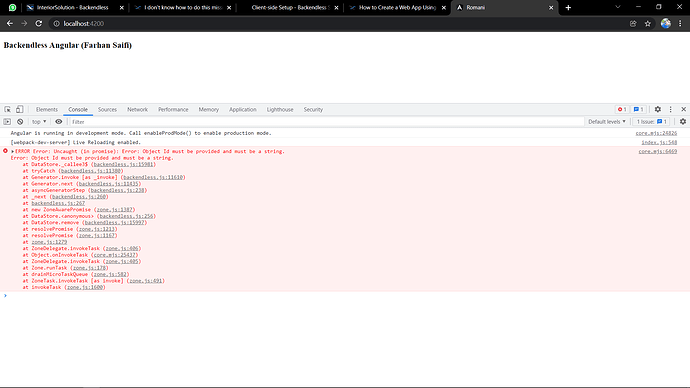This screenshot has width=690, height=388.
Task: Switch to the Network tab
Action: 137,110
